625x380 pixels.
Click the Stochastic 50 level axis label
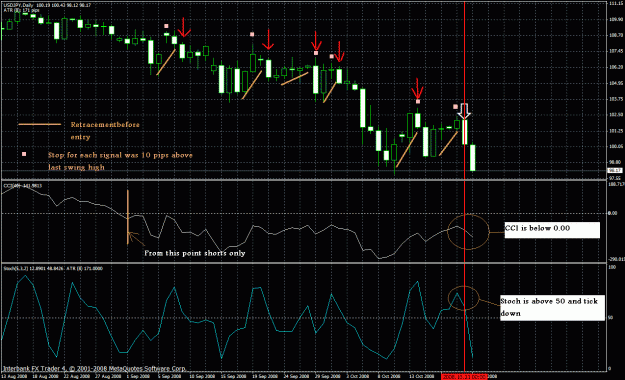point(611,318)
